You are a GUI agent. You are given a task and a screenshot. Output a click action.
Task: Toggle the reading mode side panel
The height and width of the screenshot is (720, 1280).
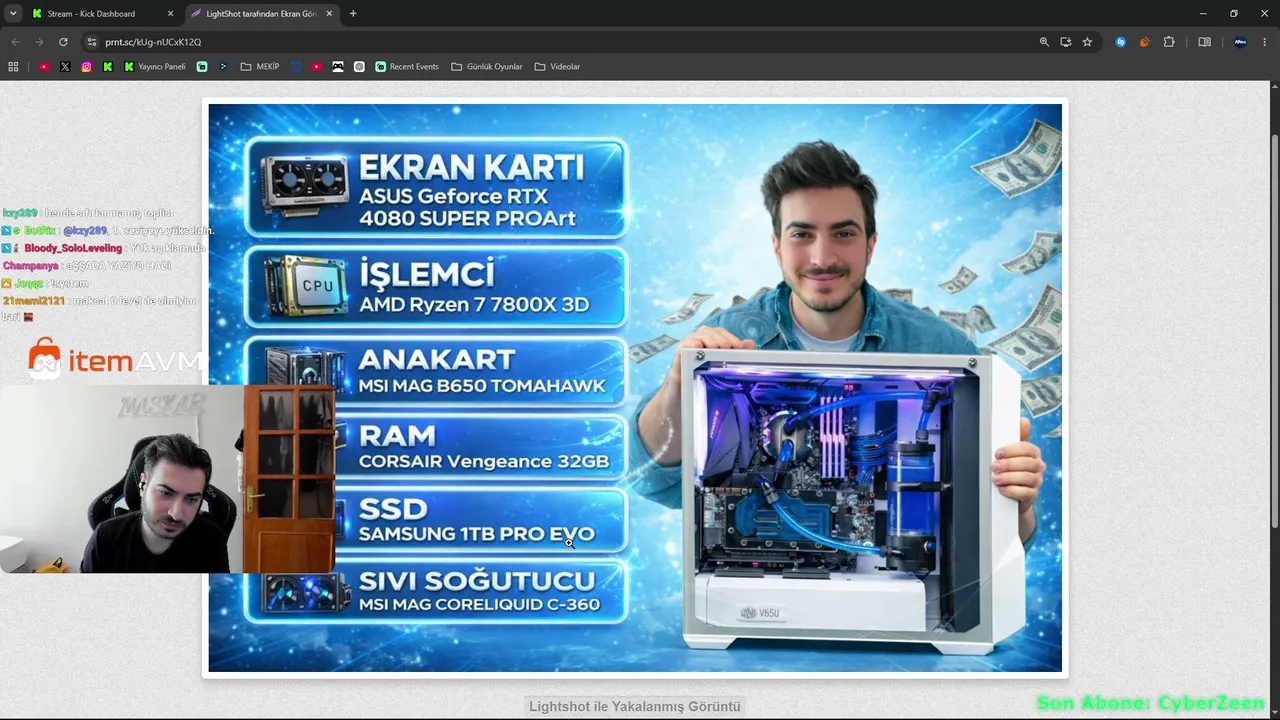1204,42
